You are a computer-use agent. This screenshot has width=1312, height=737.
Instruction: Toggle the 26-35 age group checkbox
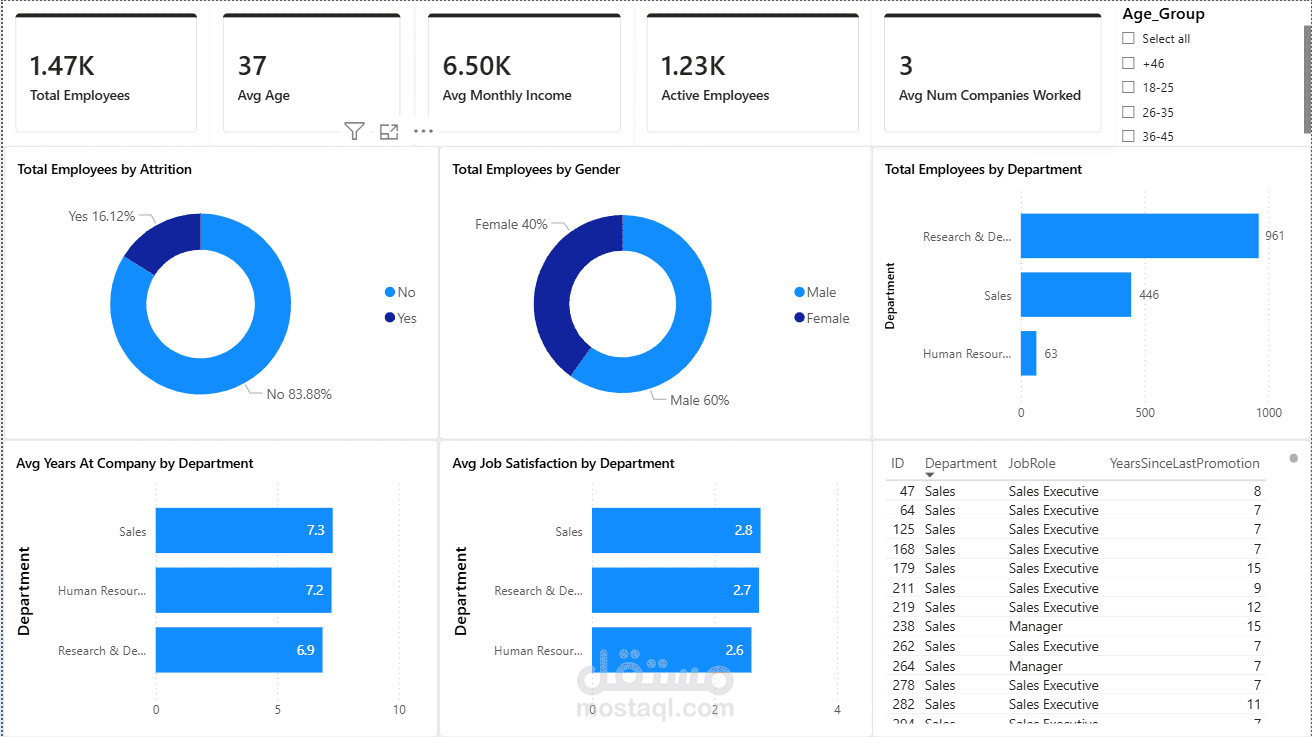coord(1129,112)
